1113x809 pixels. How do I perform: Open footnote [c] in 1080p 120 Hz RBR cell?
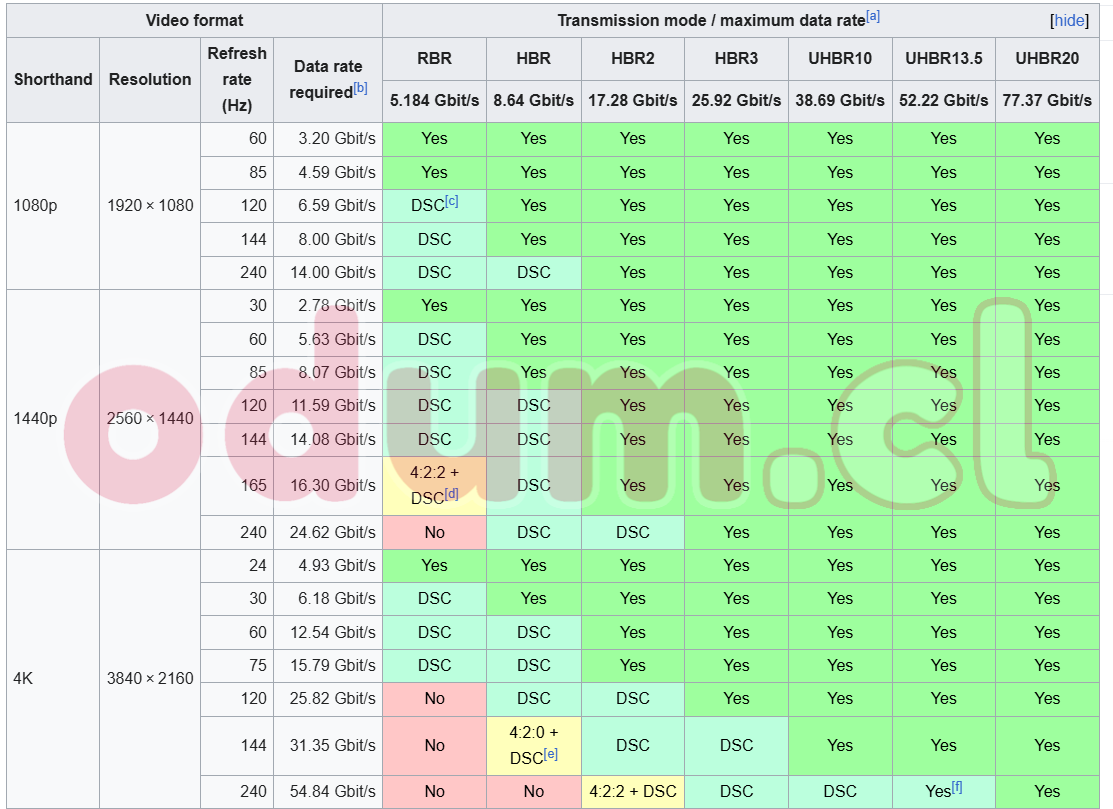point(451,201)
